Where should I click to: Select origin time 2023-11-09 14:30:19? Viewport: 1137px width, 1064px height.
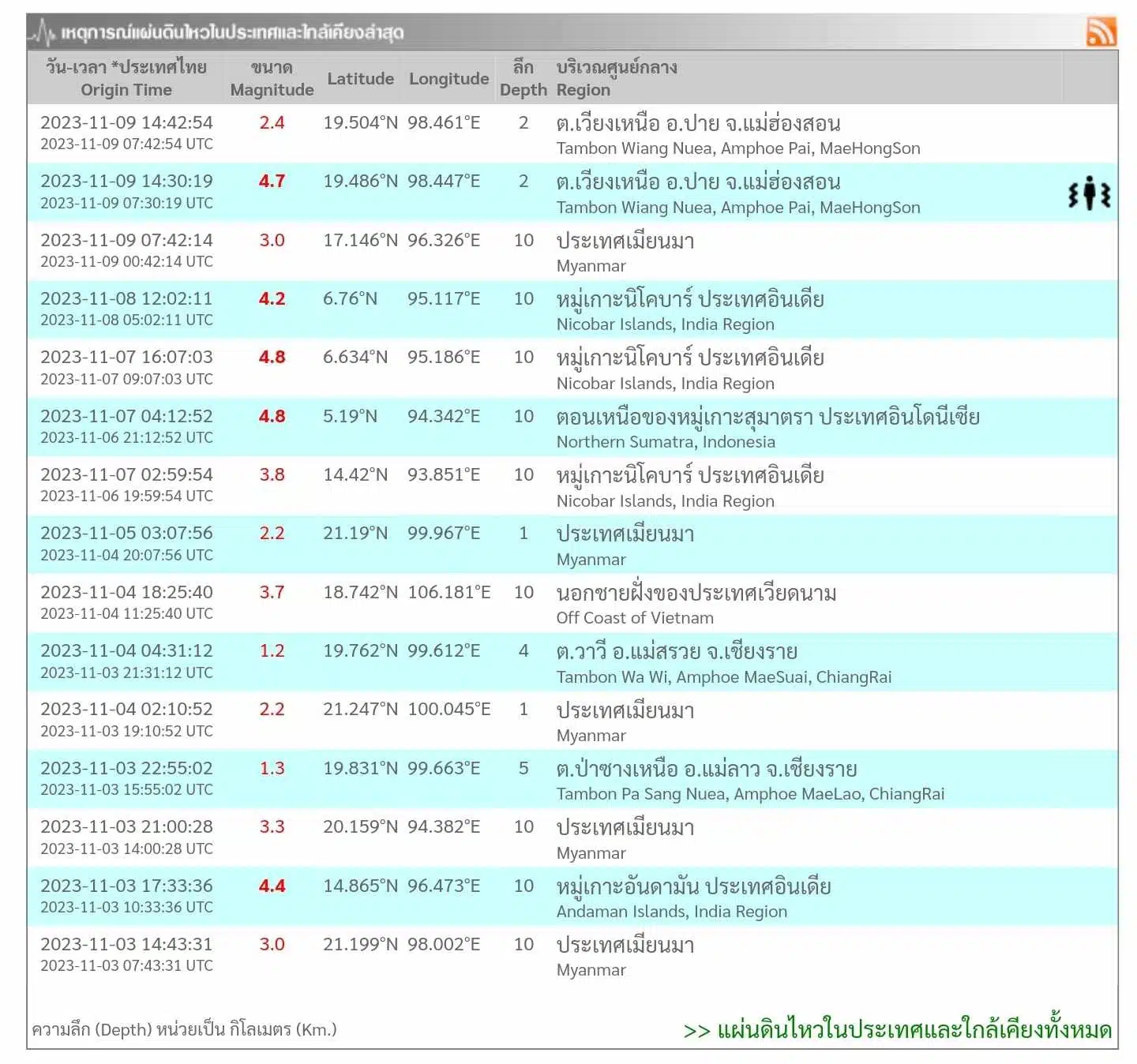click(126, 181)
